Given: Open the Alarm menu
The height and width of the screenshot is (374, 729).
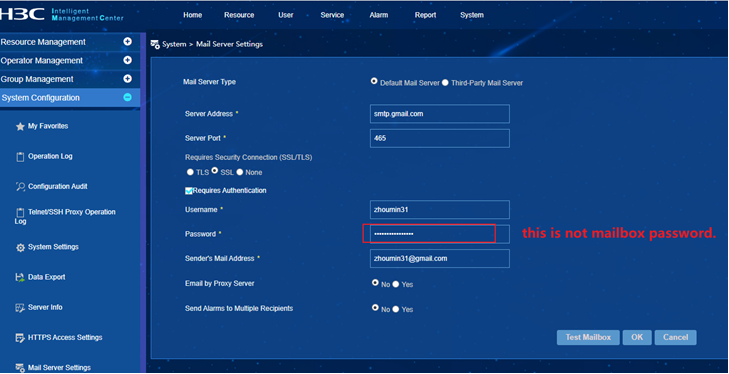Looking at the screenshot, I should (379, 15).
